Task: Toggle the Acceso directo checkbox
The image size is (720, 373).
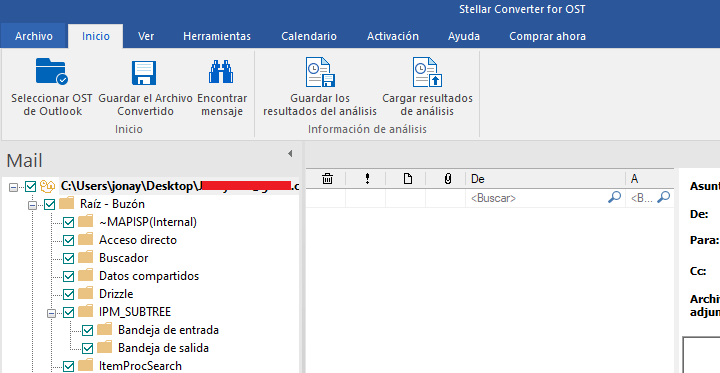Action: click(x=68, y=240)
